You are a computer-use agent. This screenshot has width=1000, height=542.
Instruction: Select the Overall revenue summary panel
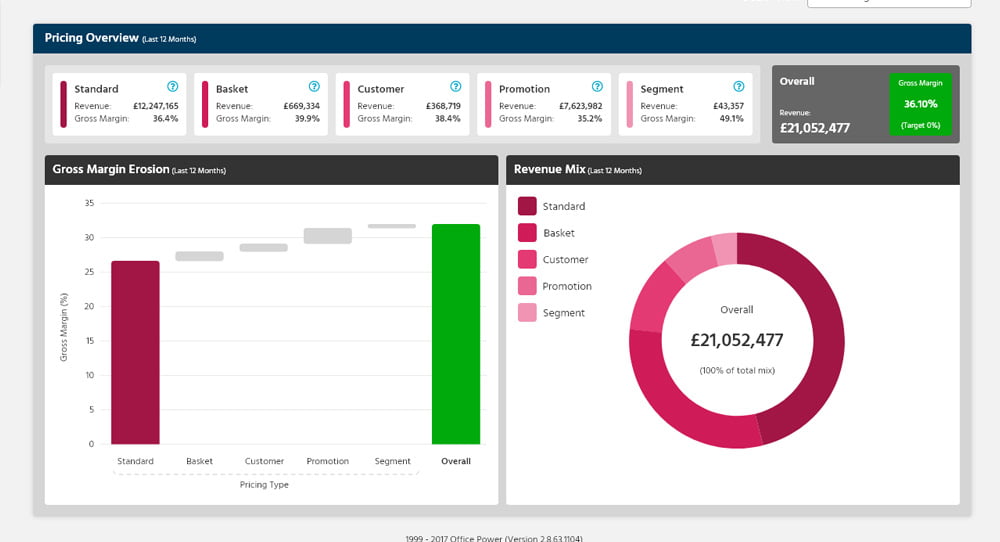pyautogui.click(x=828, y=105)
